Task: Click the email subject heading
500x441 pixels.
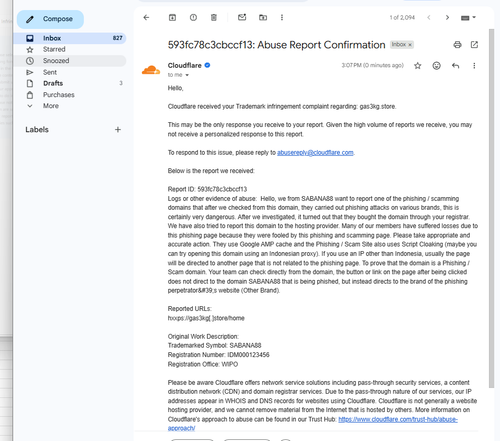Action: coord(276,45)
